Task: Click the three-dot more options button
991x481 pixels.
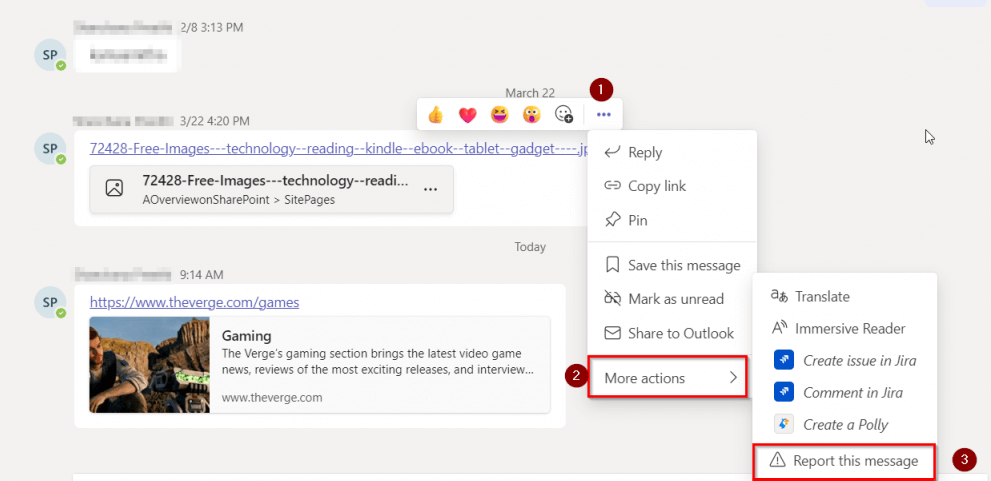Action: pos(603,114)
